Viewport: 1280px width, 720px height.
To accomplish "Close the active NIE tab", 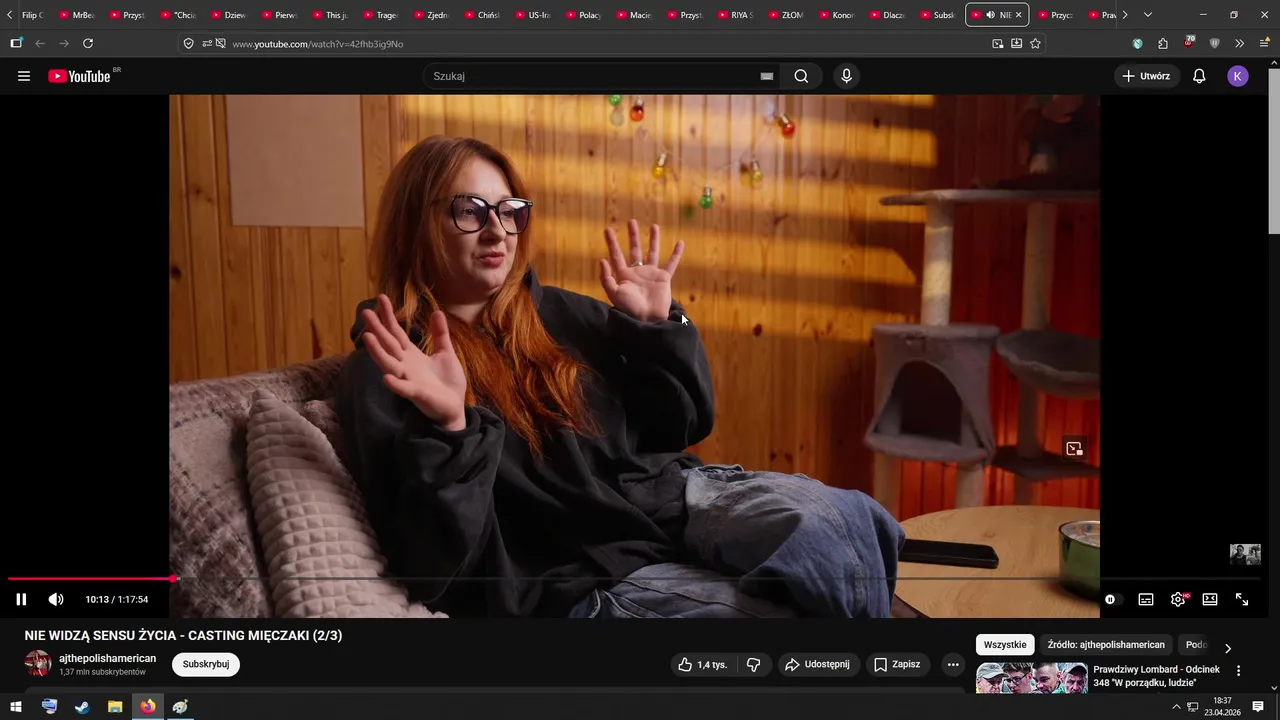I will (x=1019, y=15).
